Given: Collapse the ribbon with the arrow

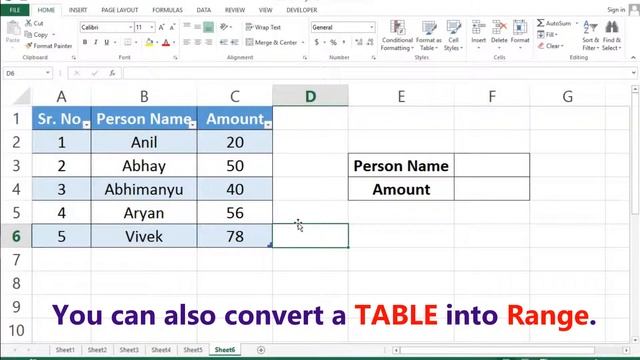Looking at the screenshot, I should pos(633,58).
